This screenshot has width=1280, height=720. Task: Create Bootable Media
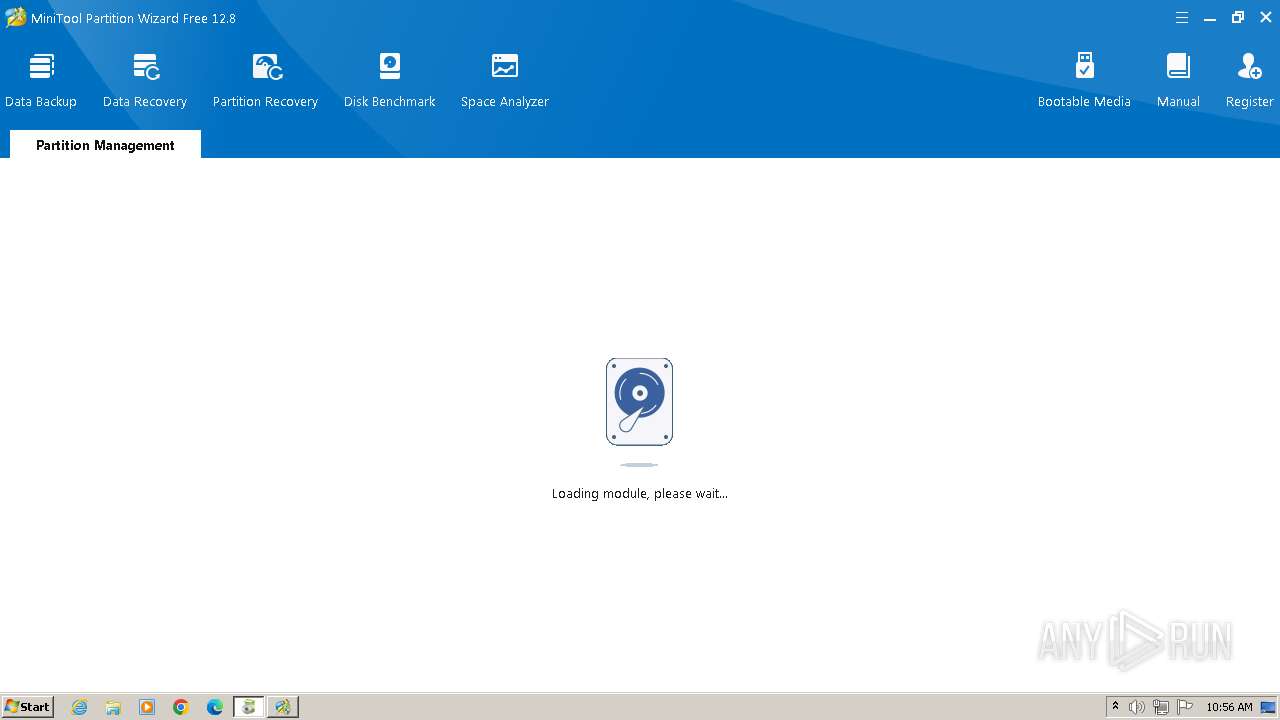pyautogui.click(x=1084, y=81)
